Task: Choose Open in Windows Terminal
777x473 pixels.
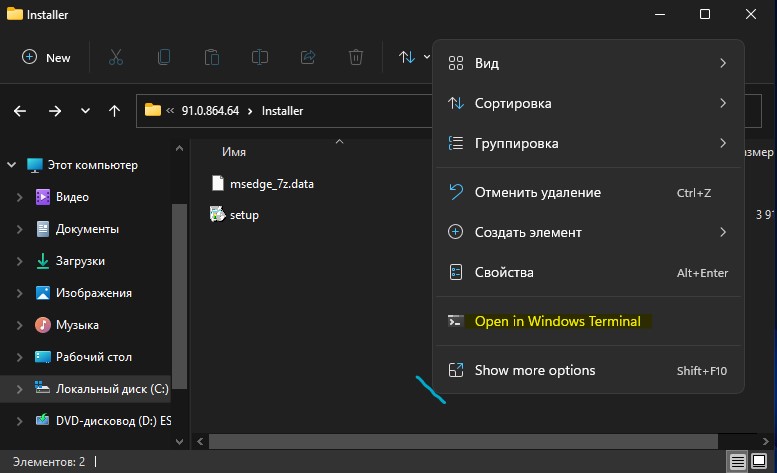Action: [x=588, y=321]
